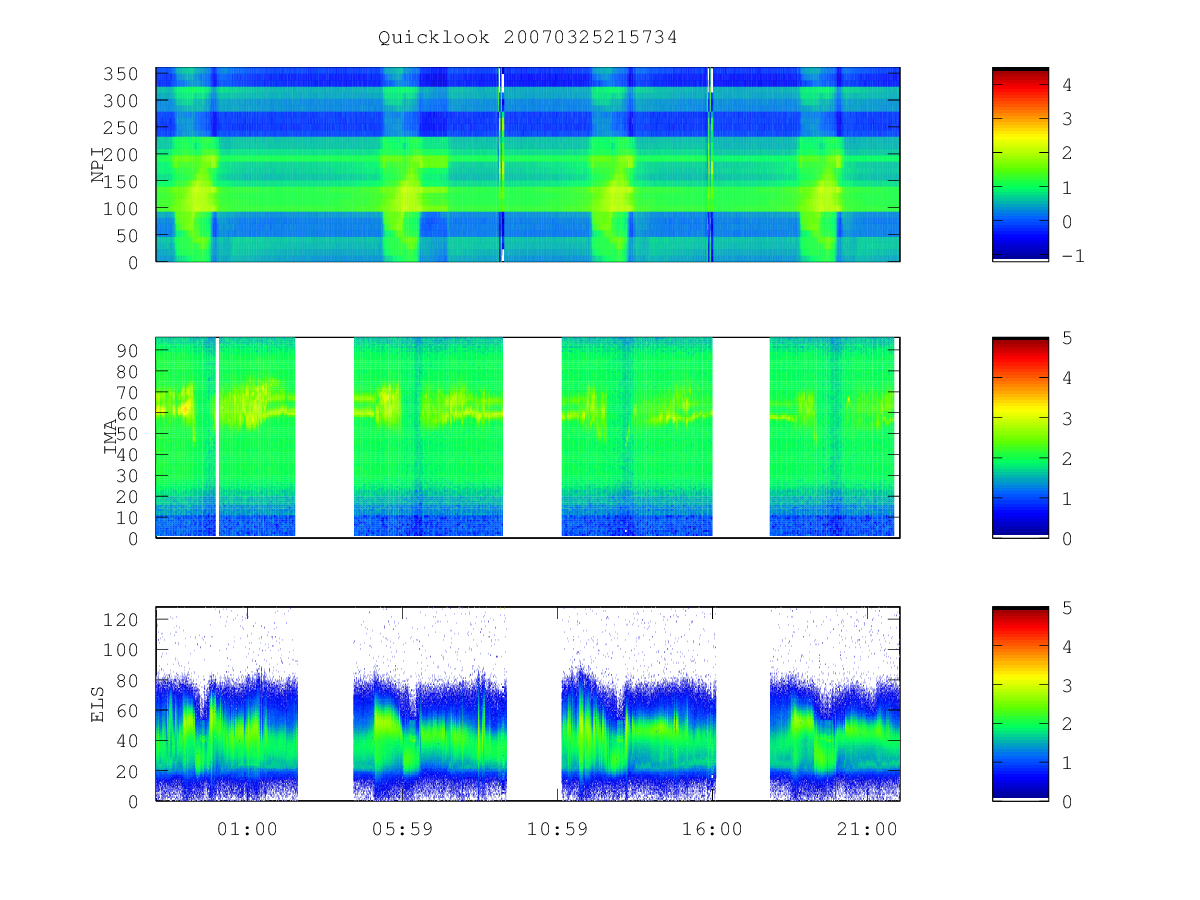The height and width of the screenshot is (900, 1200).
Task: Click the 05:59 time tick label
Action: (402, 829)
